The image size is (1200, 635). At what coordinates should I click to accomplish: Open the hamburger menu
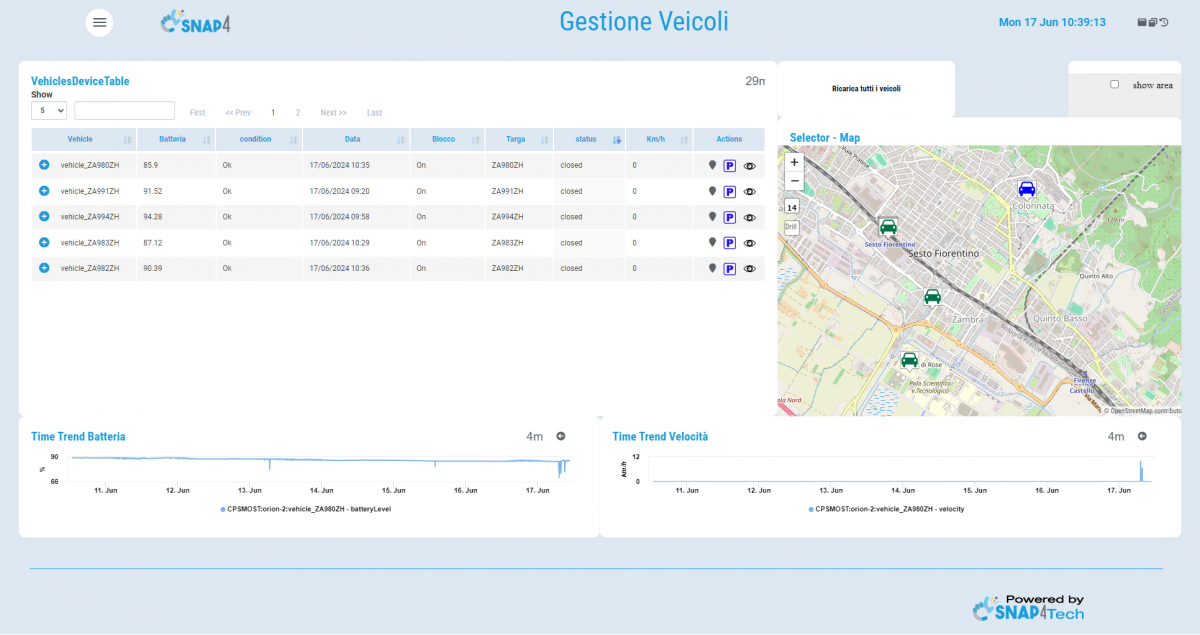[99, 22]
